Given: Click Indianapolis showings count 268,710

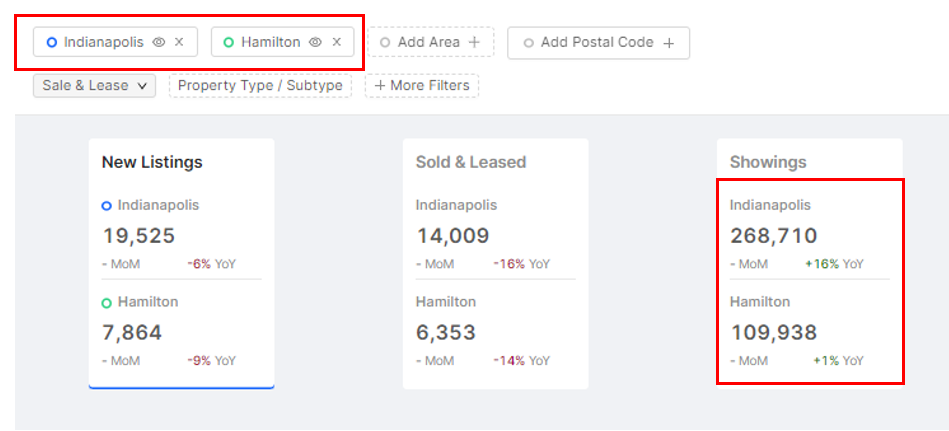Looking at the screenshot, I should click(x=774, y=235).
